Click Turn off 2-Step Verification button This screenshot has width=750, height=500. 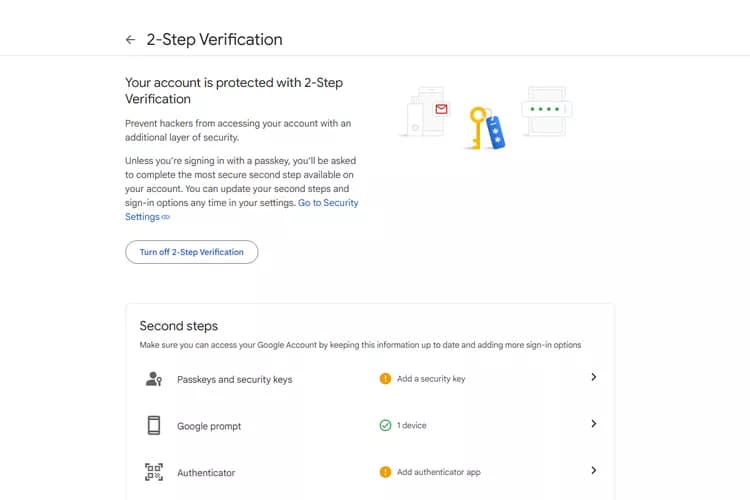click(191, 252)
